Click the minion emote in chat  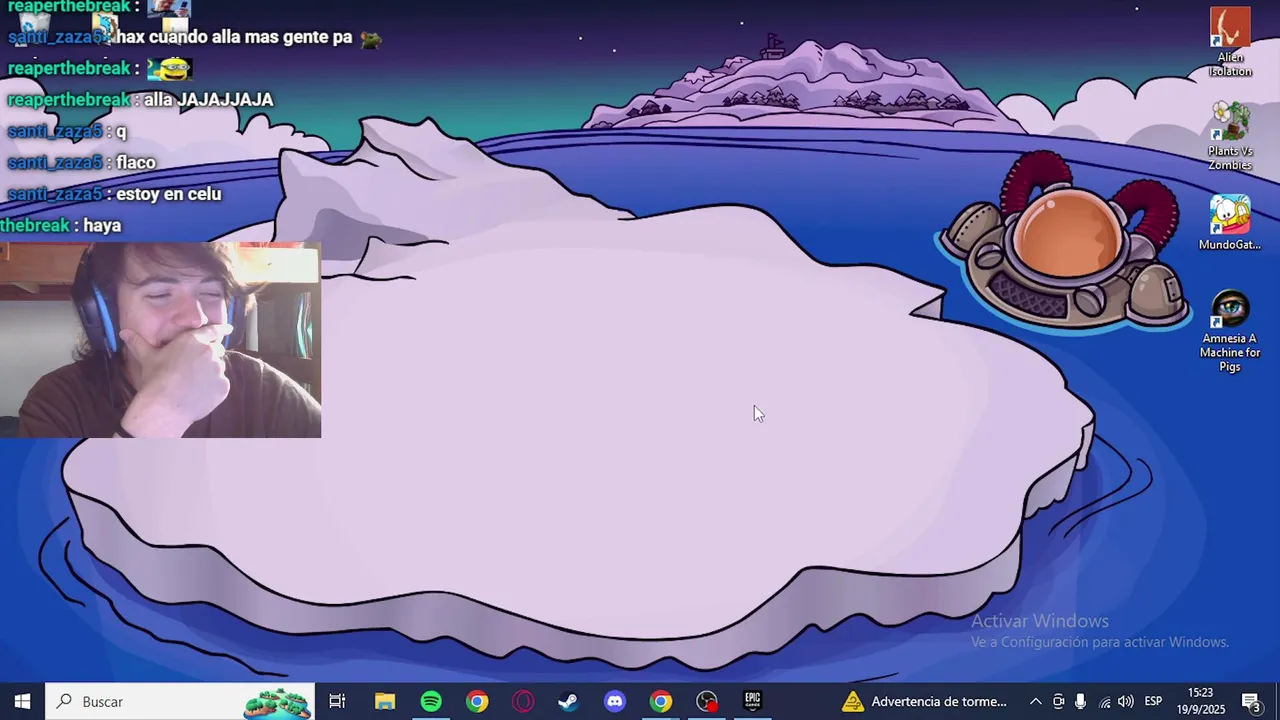172,69
